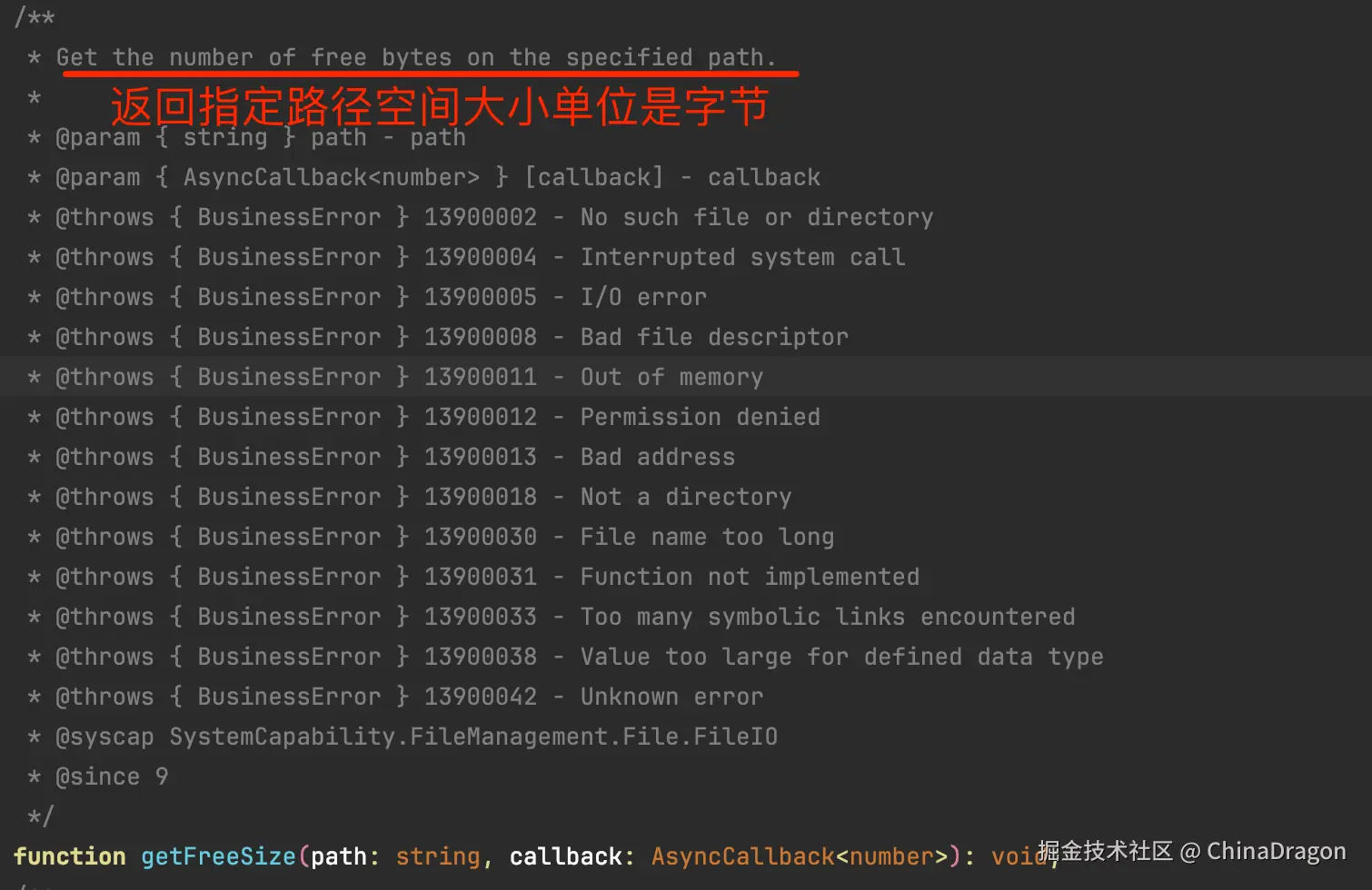This screenshot has width=1372, height=890.
Task: Click the Function not implemented error text
Action: tap(751, 577)
